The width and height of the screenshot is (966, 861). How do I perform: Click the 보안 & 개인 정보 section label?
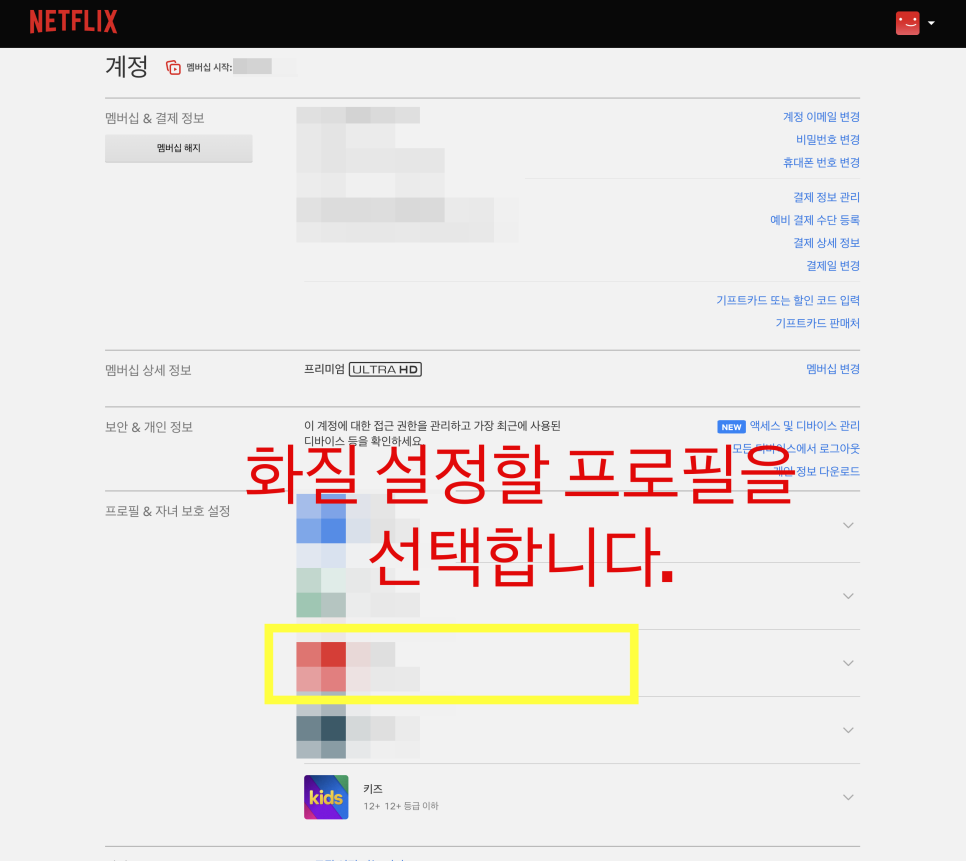coord(149,427)
